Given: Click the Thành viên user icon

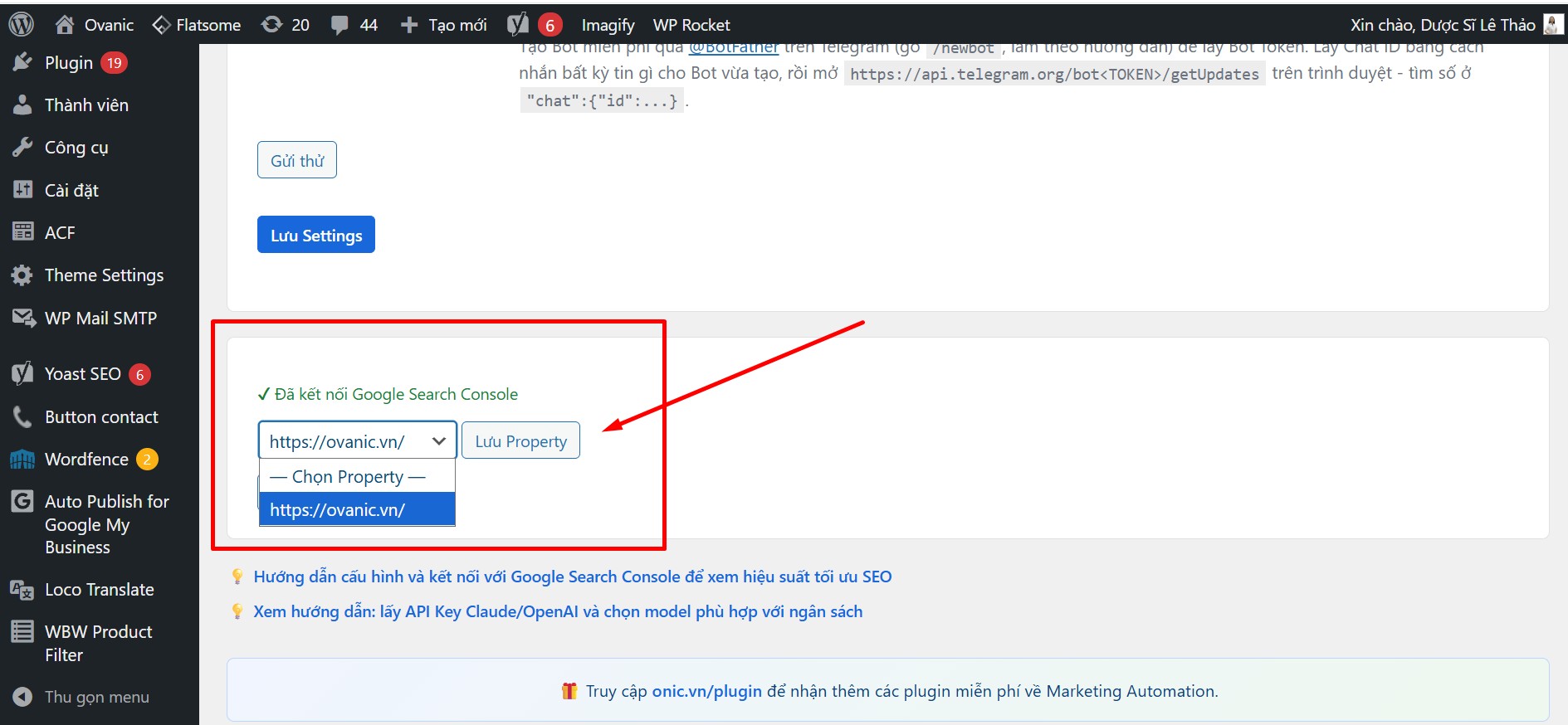Looking at the screenshot, I should (x=22, y=105).
